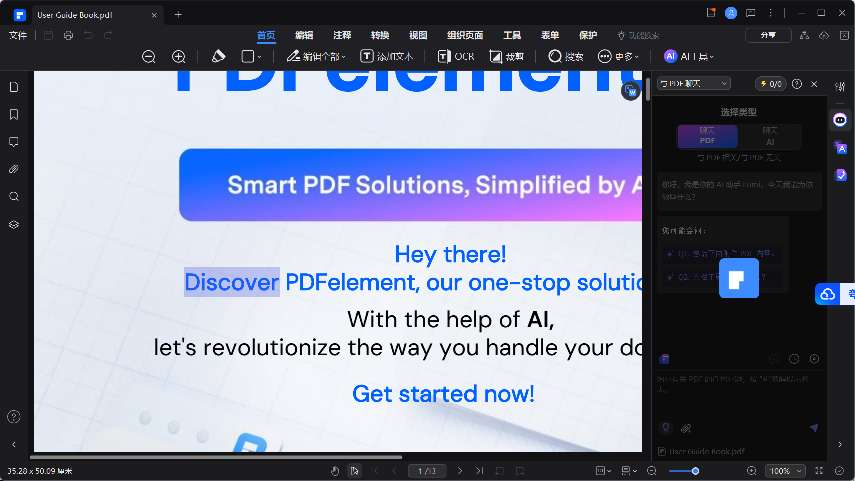
Task: Open the layers panel in left sidebar
Action: tap(14, 224)
